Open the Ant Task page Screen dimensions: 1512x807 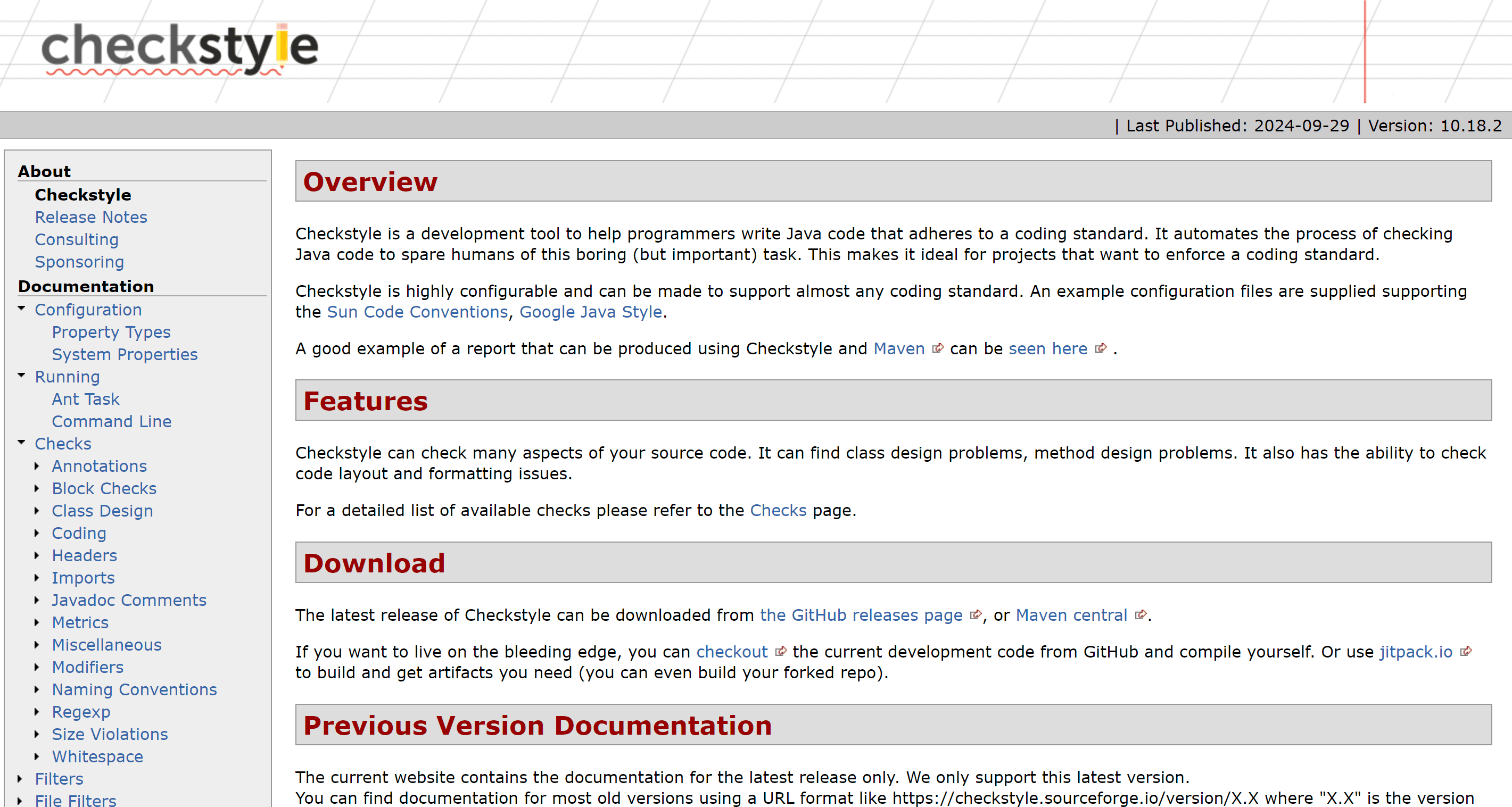click(x=86, y=399)
